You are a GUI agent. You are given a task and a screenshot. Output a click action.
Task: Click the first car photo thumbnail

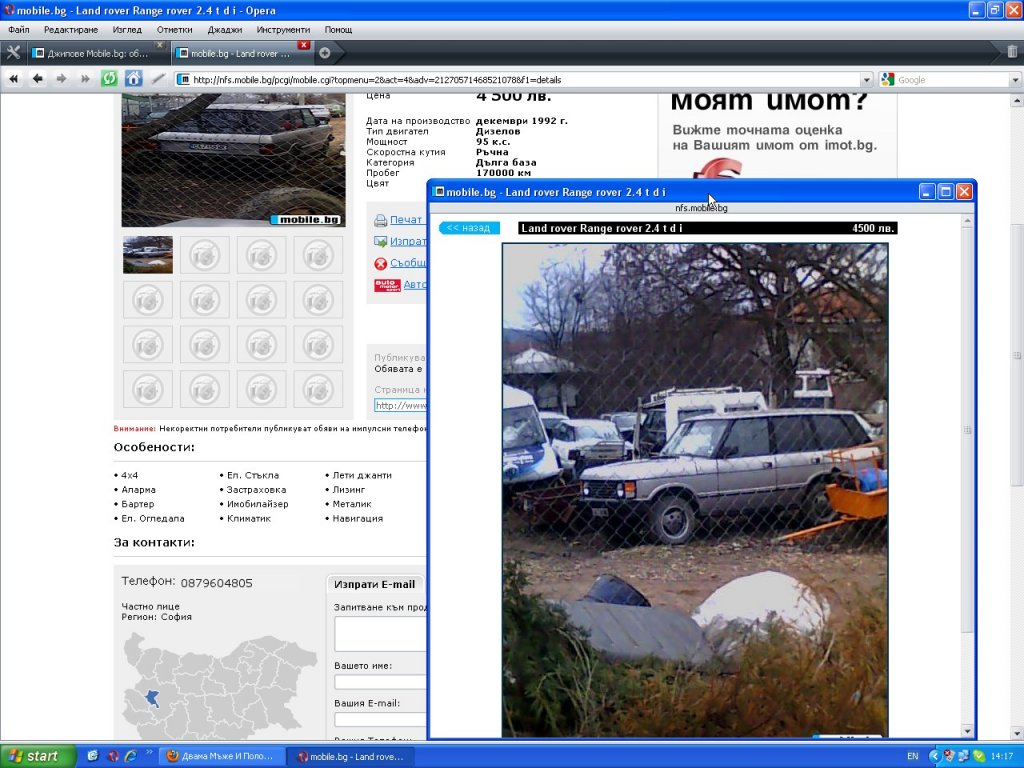point(148,255)
